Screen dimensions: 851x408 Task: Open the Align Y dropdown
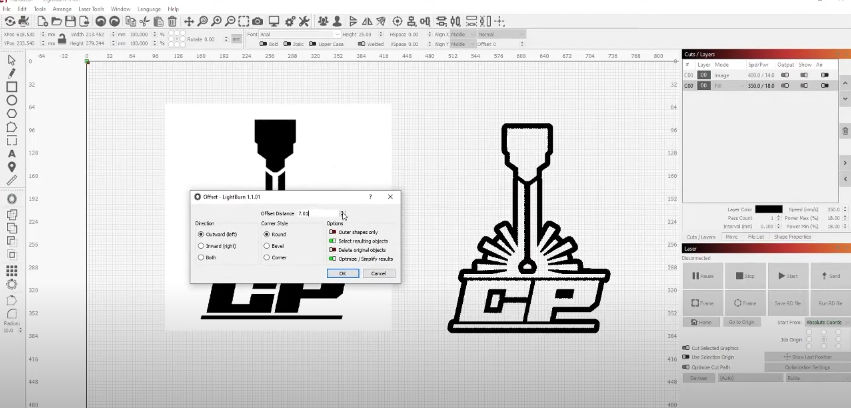click(462, 44)
